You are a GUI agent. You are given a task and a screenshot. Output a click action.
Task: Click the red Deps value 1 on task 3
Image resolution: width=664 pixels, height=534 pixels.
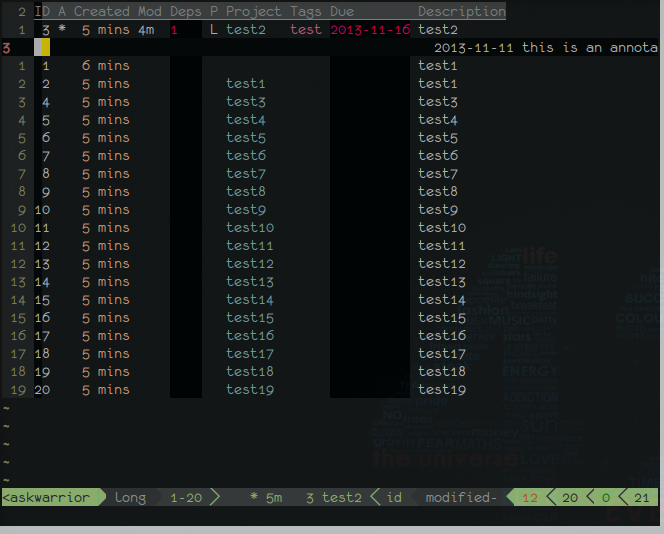coord(174,30)
